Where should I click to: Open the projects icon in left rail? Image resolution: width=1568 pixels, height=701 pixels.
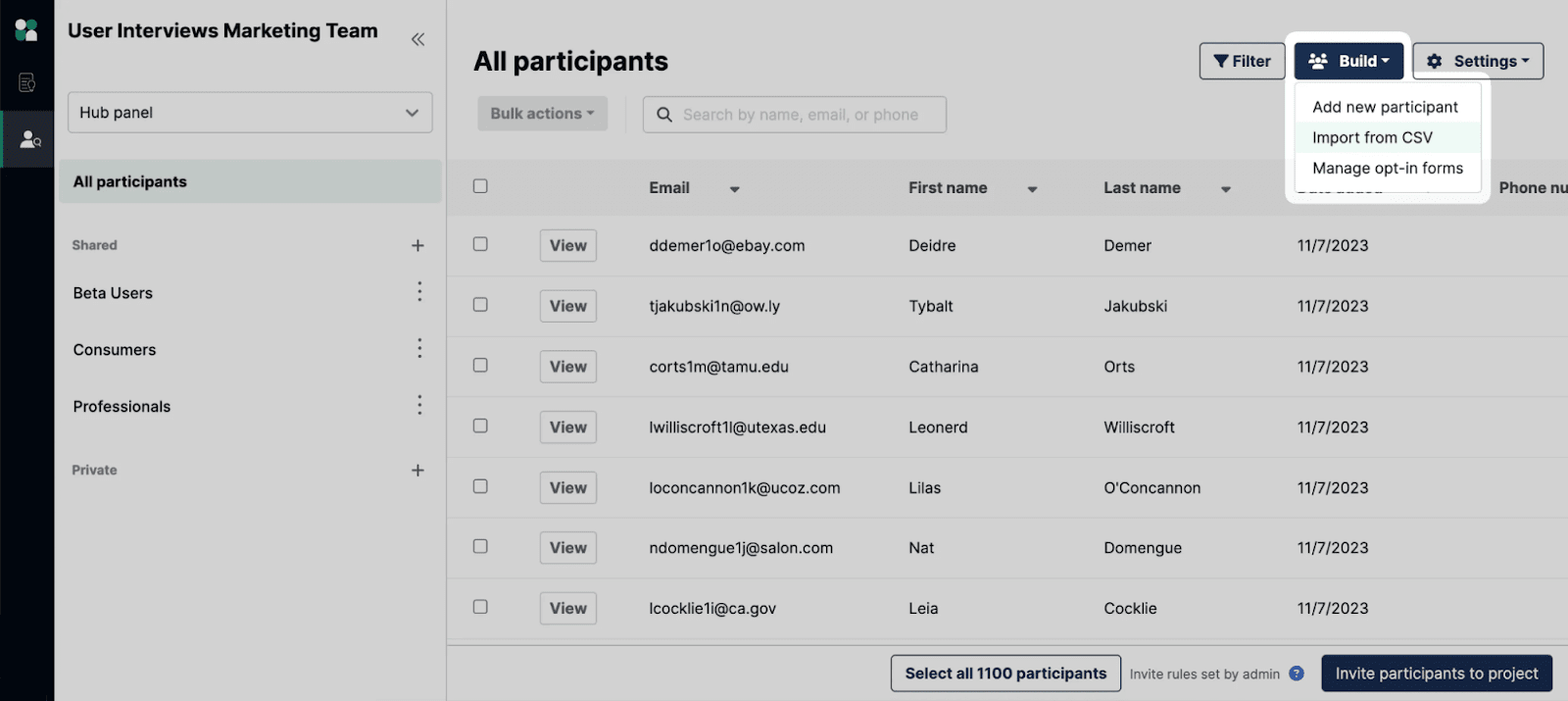(x=26, y=82)
